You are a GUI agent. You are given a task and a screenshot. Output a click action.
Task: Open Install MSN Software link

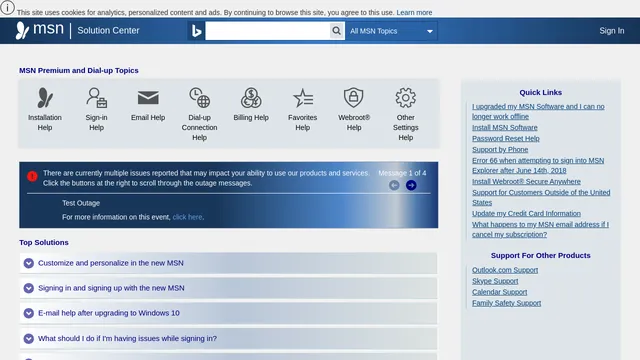point(504,128)
